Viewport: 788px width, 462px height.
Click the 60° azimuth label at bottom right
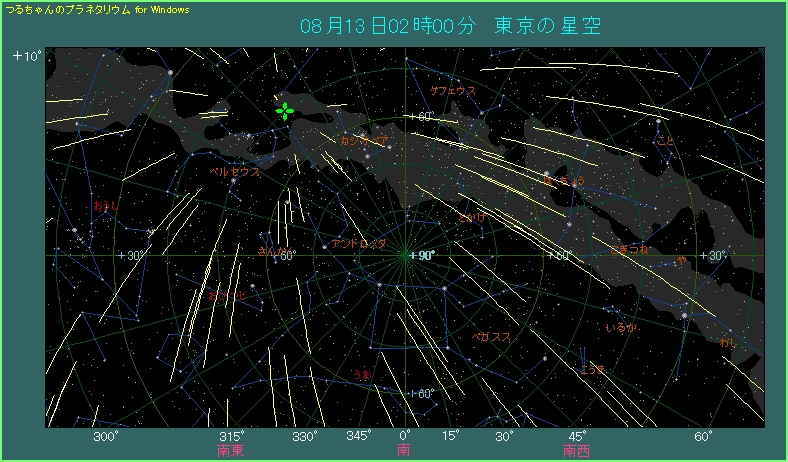pos(702,436)
